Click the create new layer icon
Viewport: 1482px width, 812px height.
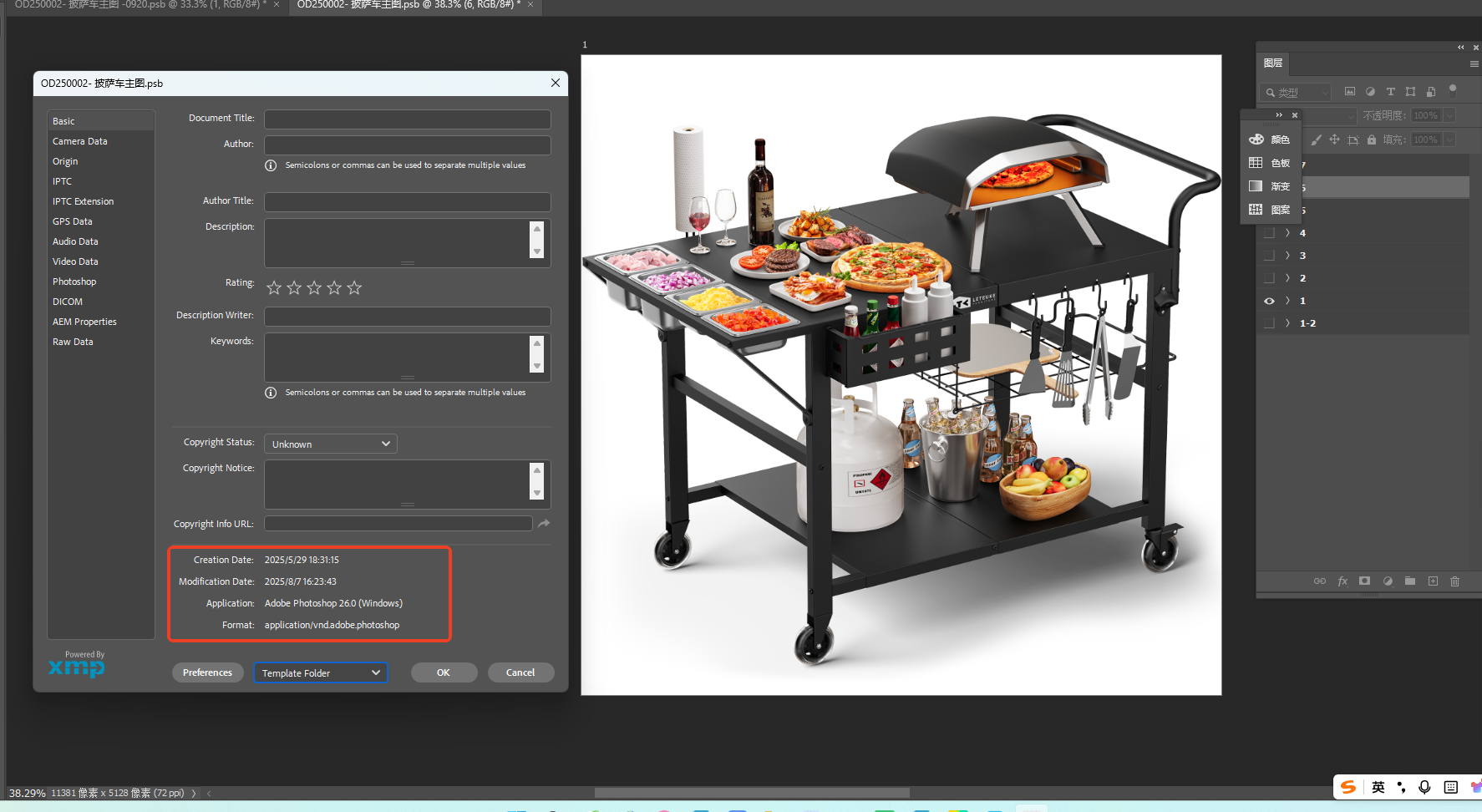click(x=1433, y=581)
